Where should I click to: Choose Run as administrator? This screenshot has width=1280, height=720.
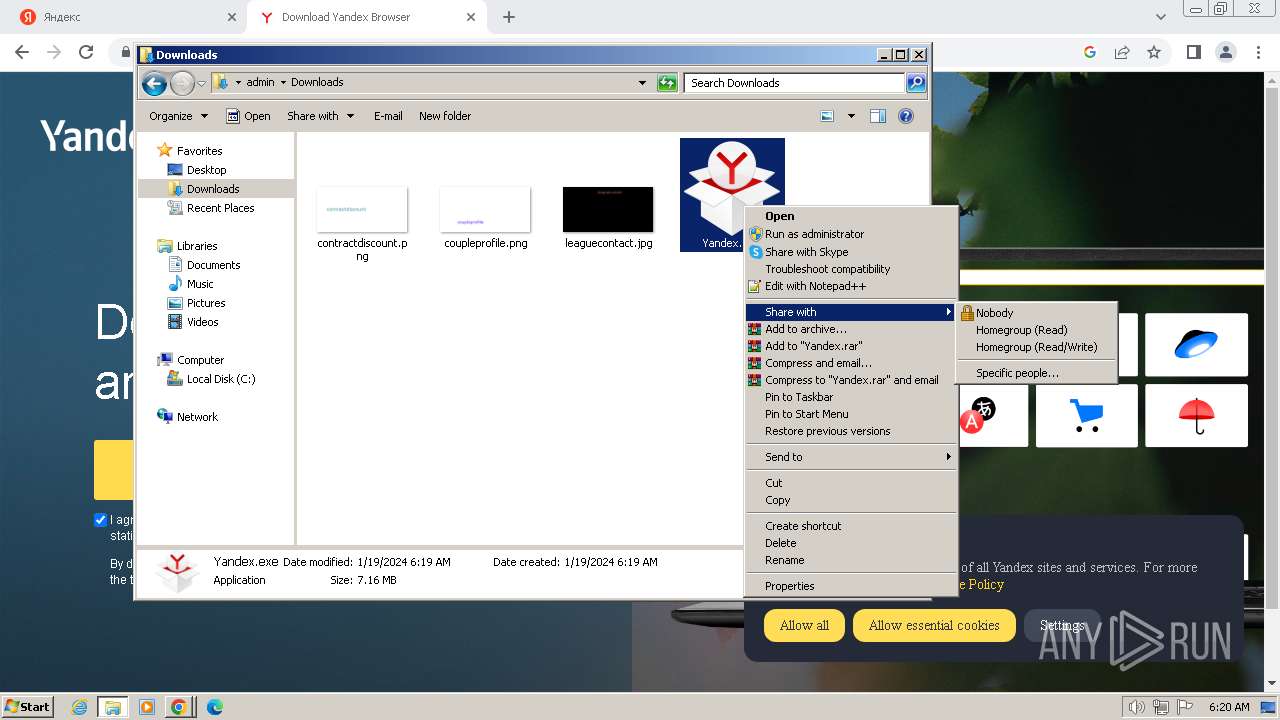[x=814, y=234]
